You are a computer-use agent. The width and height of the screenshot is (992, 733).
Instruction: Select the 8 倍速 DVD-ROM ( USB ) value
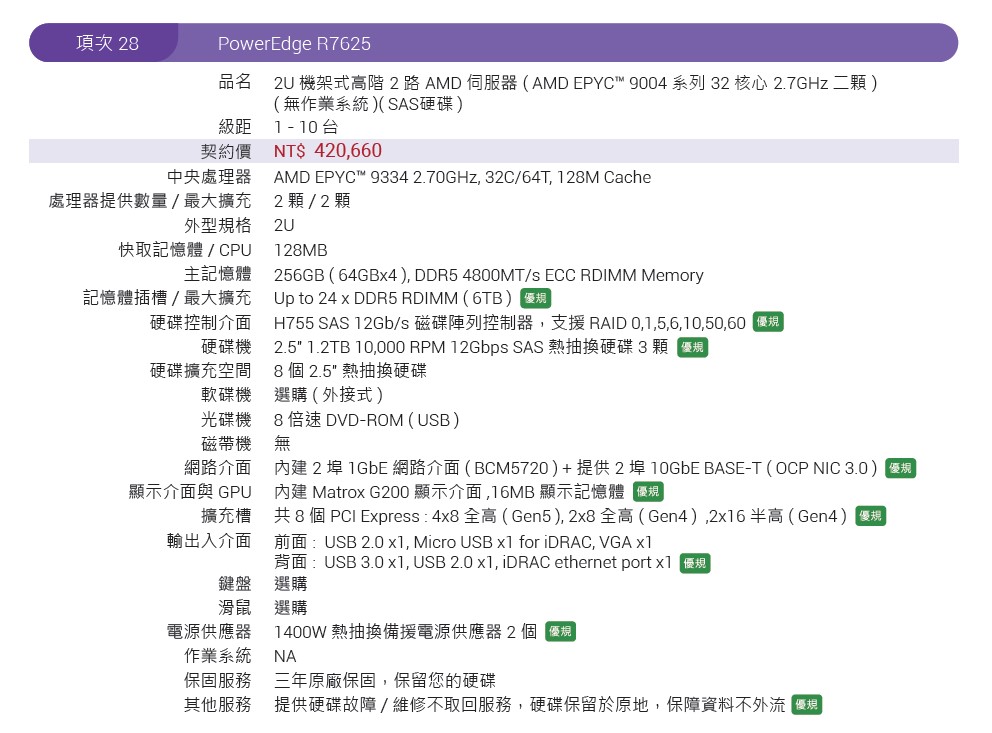(366, 420)
